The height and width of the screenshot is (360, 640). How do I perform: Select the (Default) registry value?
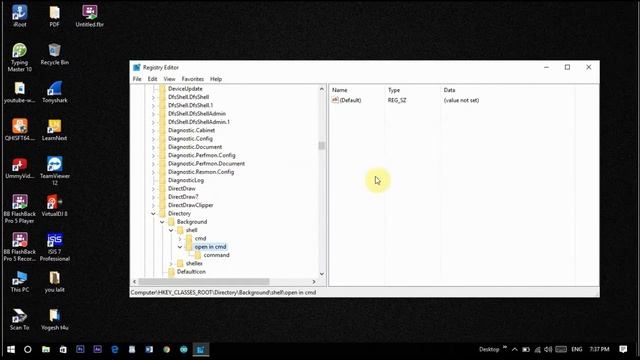tap(350, 100)
